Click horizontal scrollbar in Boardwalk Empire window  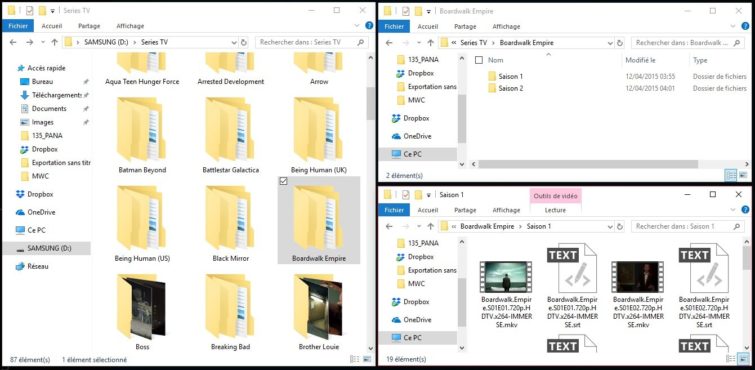587,164
